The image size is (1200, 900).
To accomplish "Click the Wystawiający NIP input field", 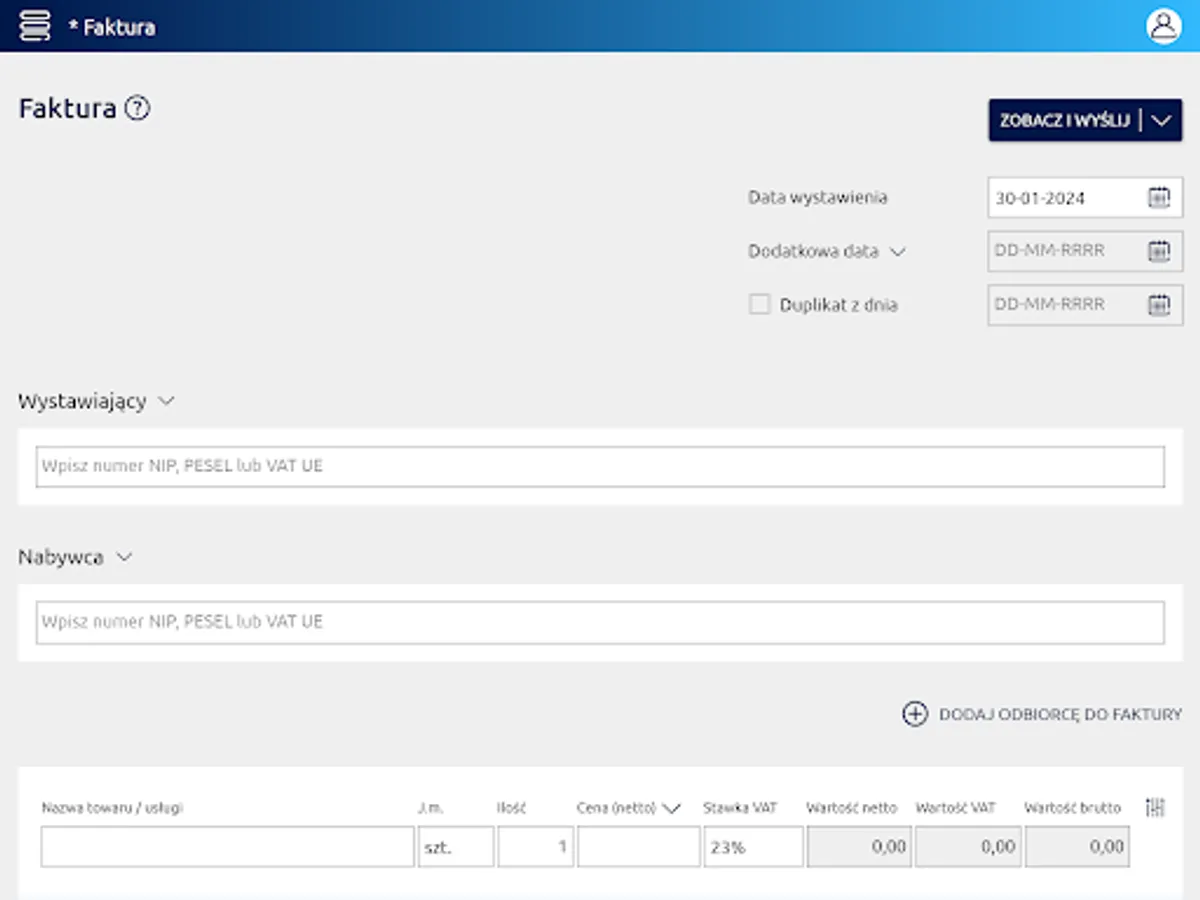I will pos(600,465).
